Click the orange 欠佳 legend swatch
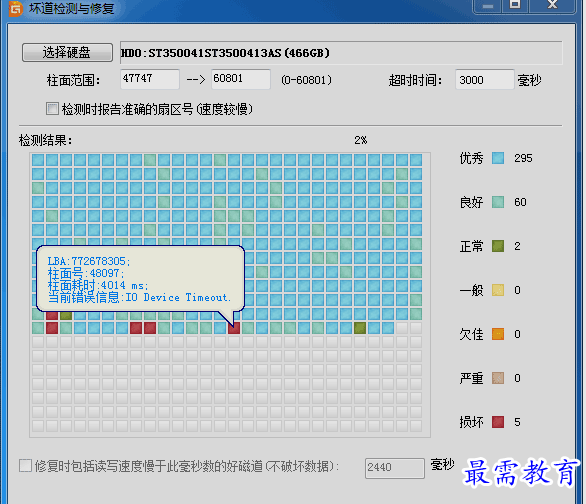This screenshot has width=586, height=504. tap(498, 334)
